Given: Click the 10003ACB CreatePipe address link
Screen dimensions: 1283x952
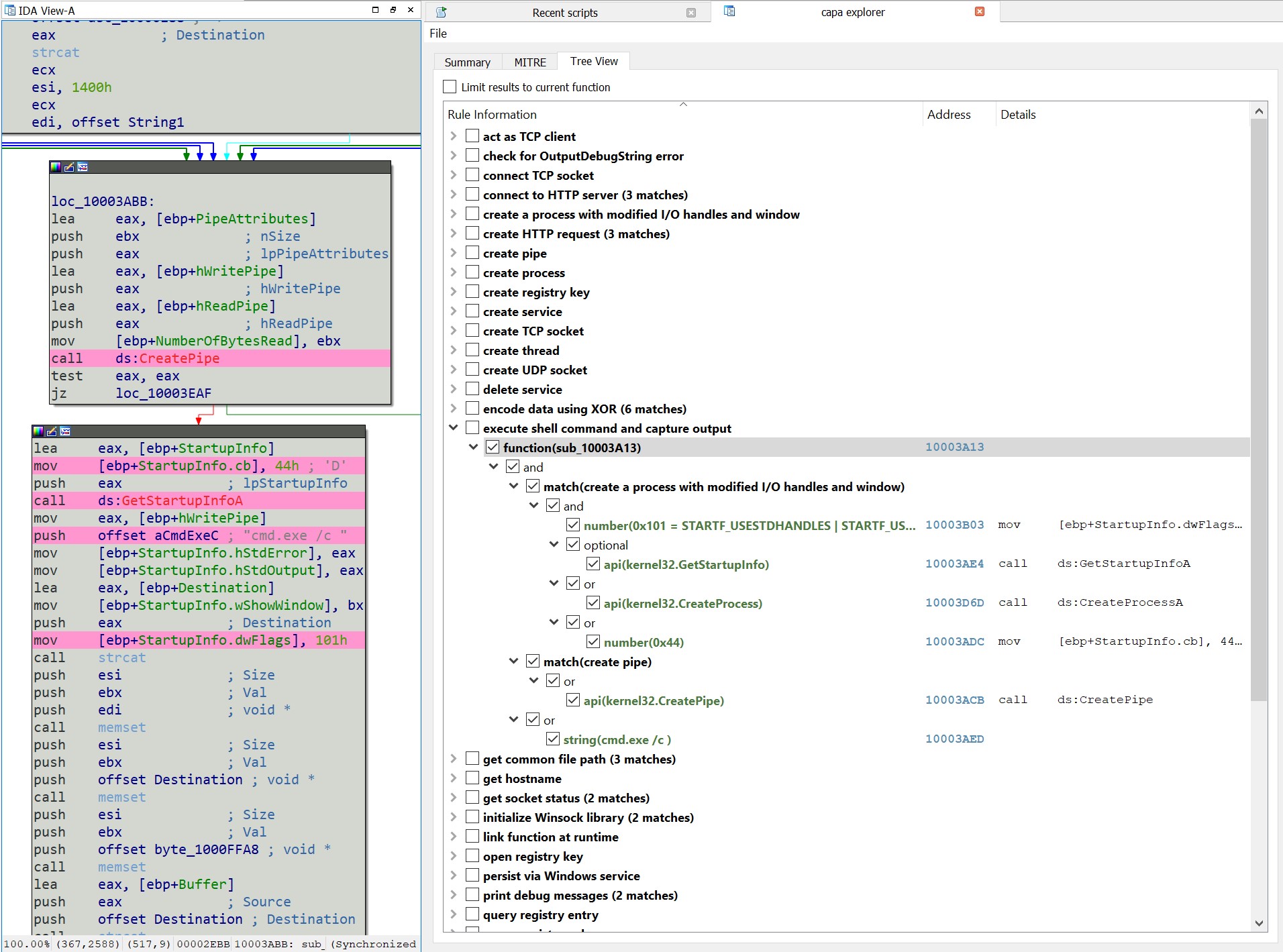Looking at the screenshot, I should click(x=954, y=700).
